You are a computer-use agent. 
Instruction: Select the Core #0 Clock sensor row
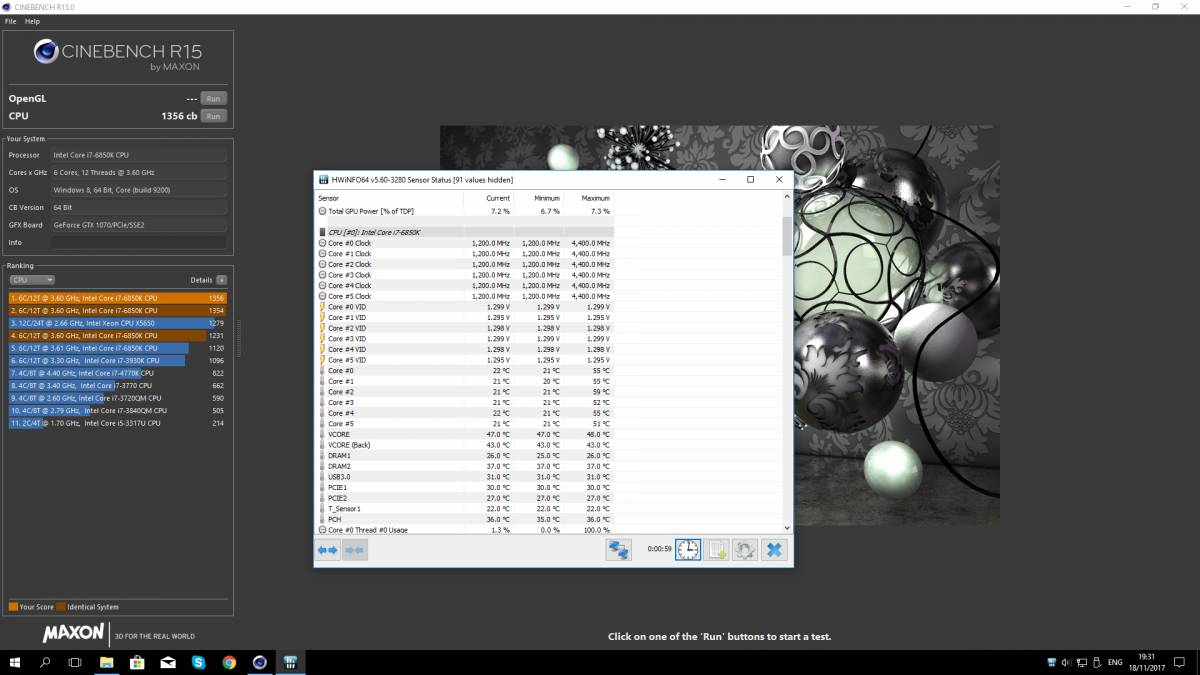point(465,243)
